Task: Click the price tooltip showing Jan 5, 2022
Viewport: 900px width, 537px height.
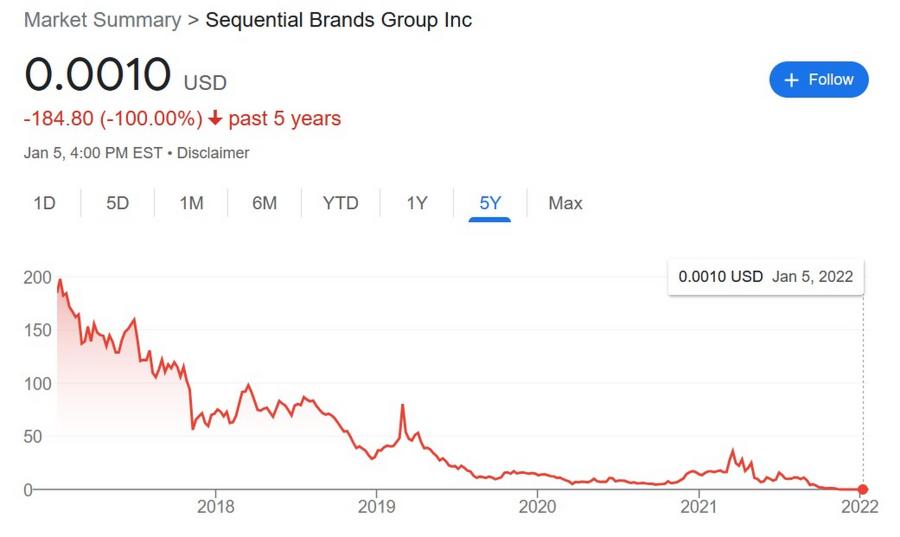Action: pos(766,277)
